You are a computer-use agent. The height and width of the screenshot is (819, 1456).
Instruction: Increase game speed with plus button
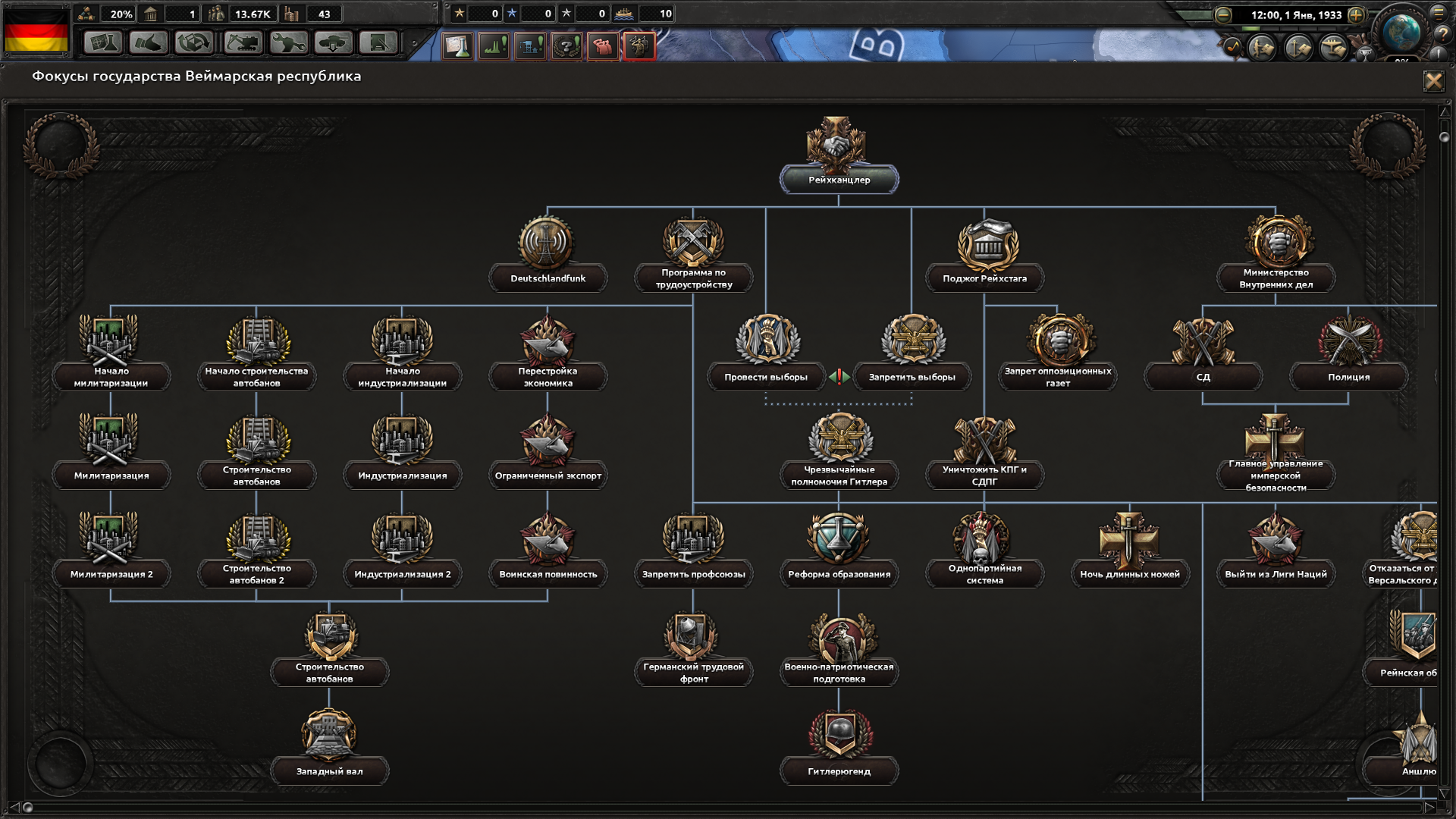(x=1356, y=14)
